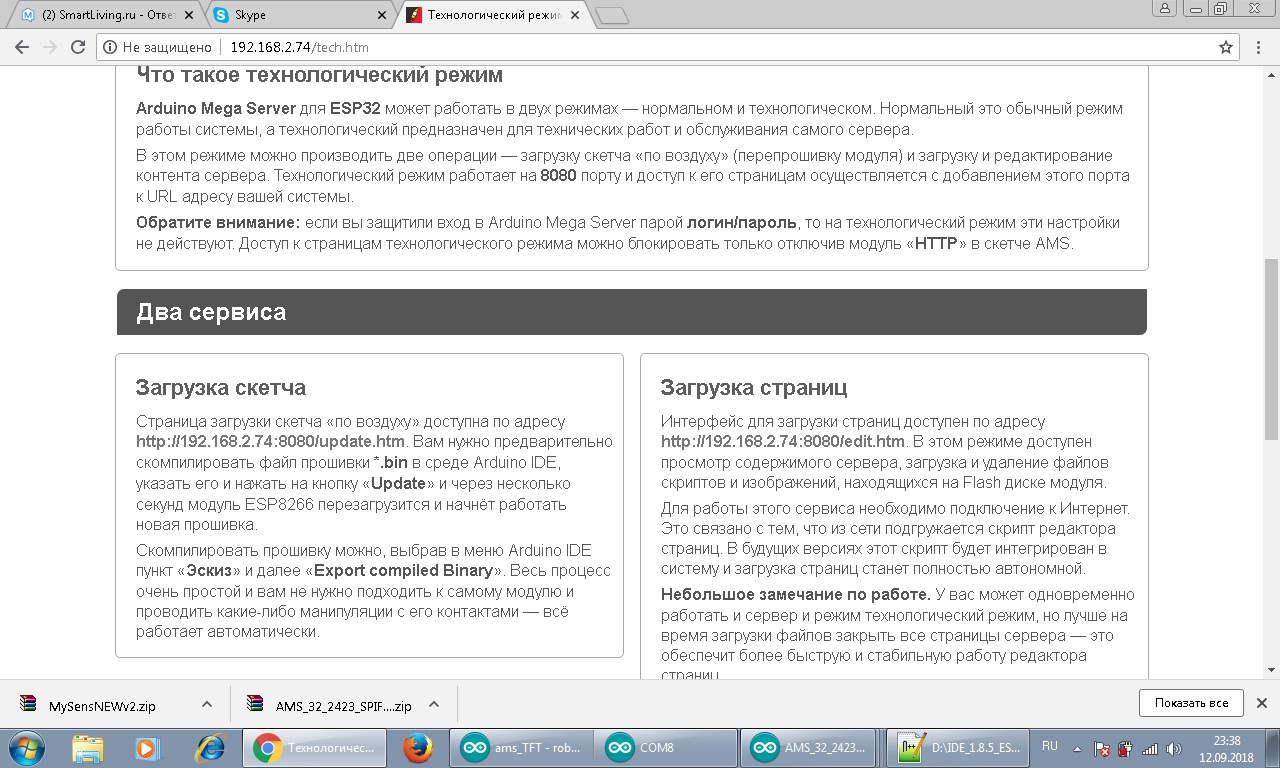This screenshot has height=768, width=1280.
Task: Switch to the ams_TFT Arduino window
Action: 521,747
